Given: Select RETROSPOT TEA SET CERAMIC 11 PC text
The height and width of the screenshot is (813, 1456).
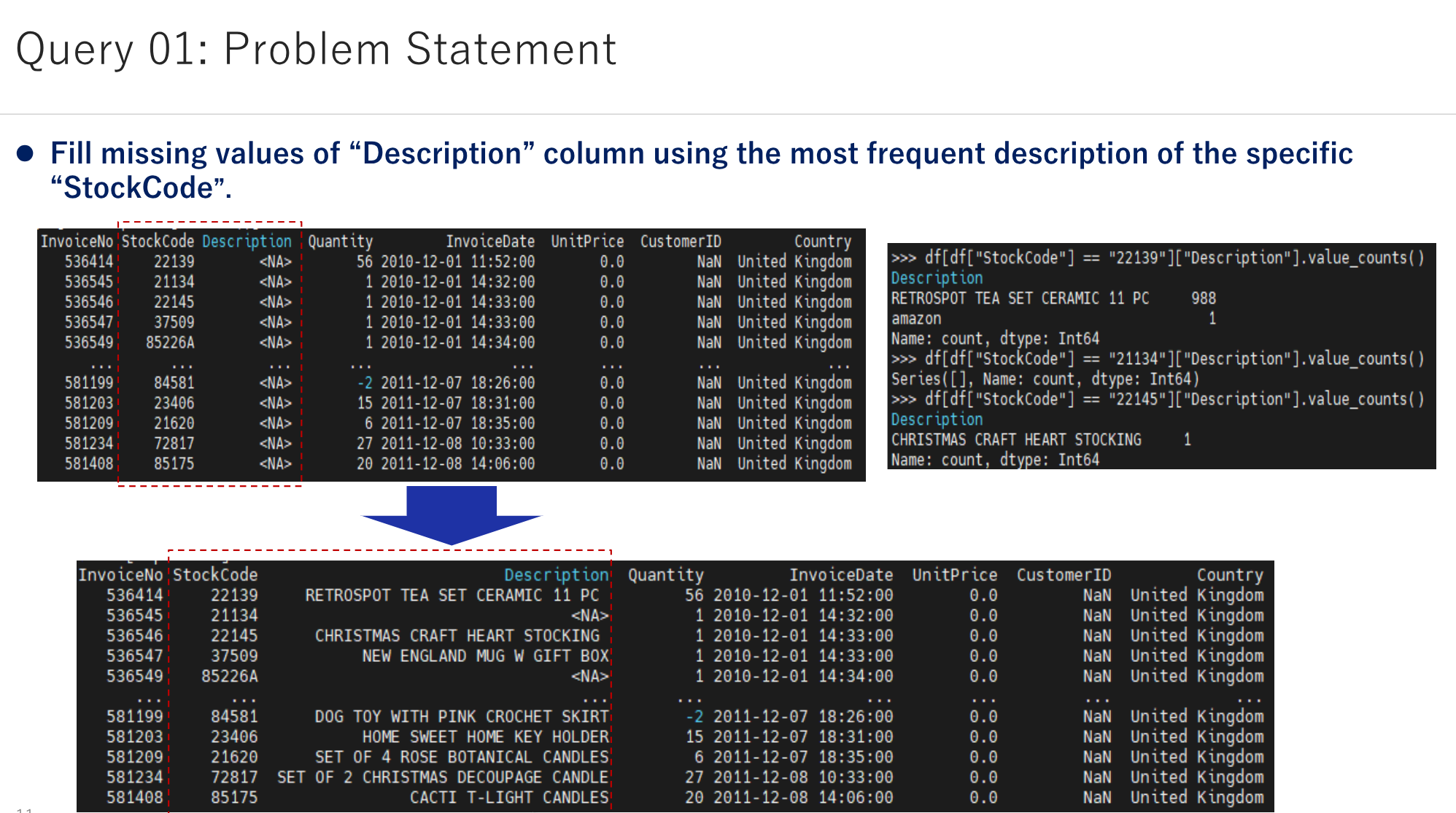Looking at the screenshot, I should 1020,298.
